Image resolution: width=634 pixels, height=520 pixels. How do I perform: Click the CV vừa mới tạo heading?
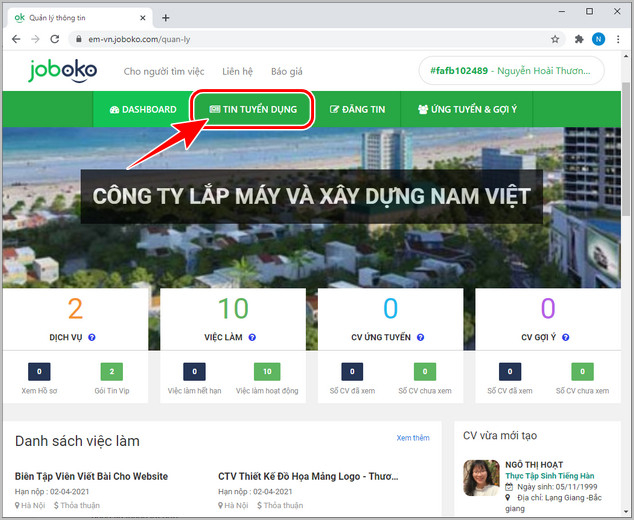[x=500, y=435]
